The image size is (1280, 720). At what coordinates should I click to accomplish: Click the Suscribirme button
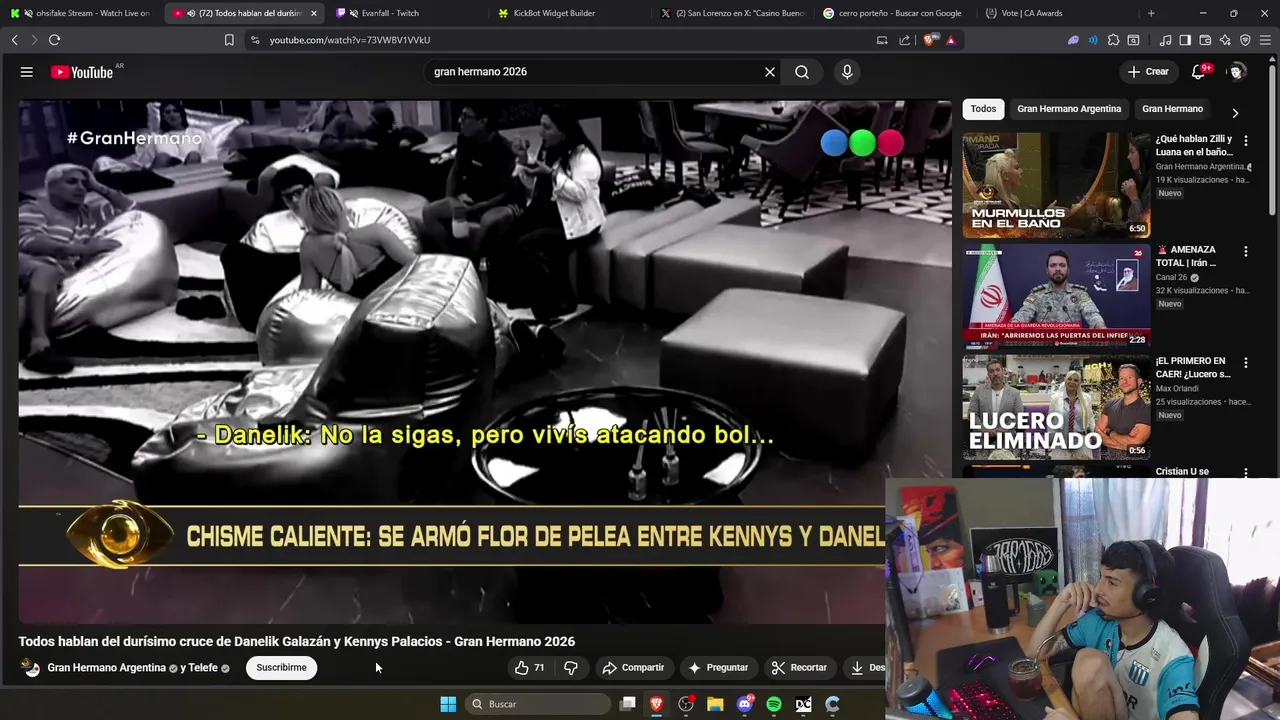(281, 668)
